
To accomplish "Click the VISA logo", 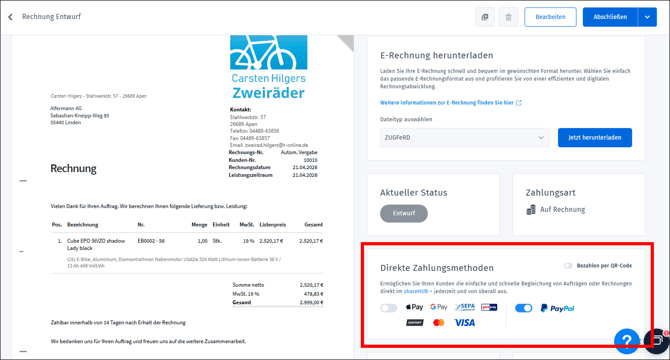I will point(464,322).
